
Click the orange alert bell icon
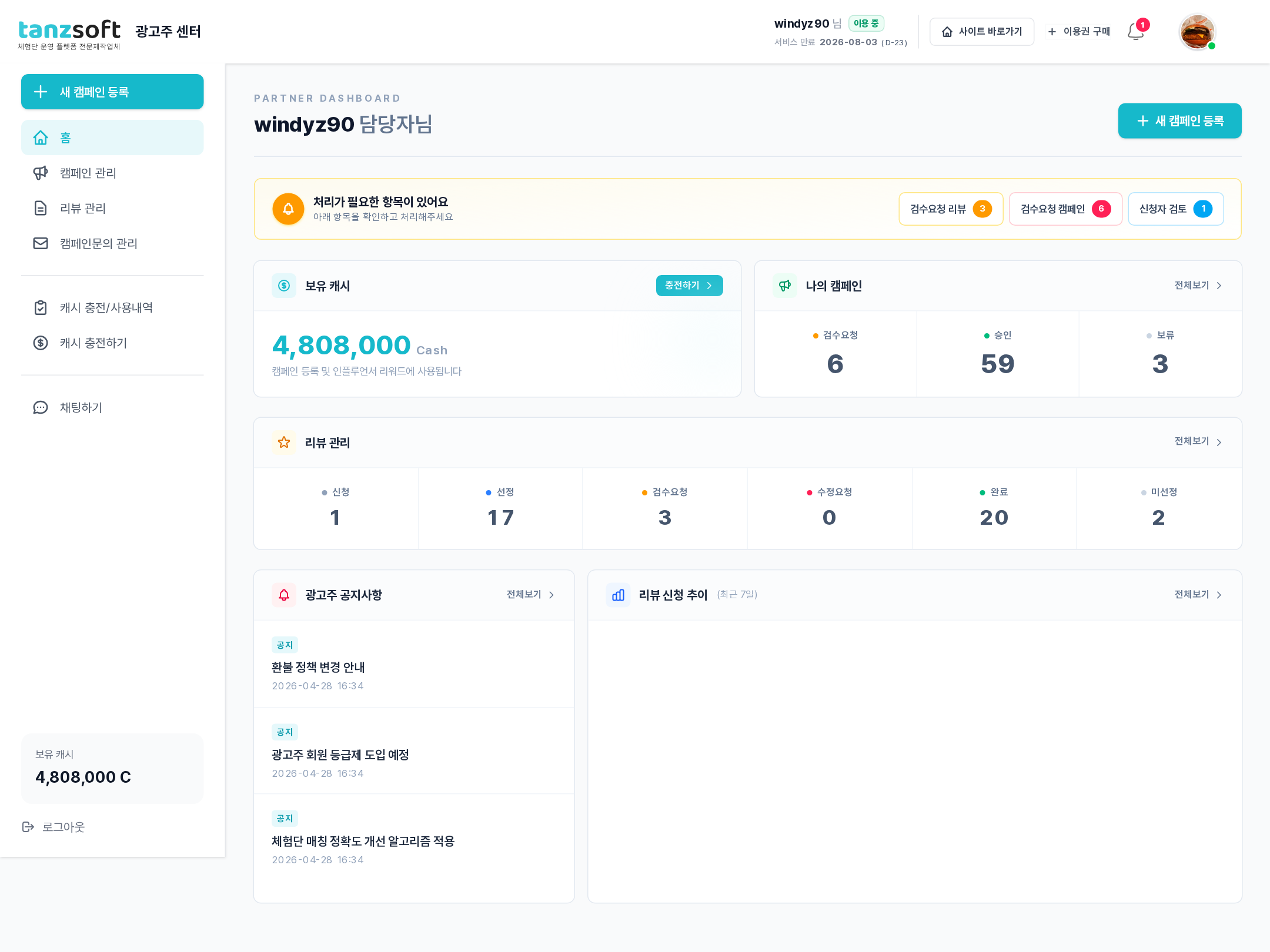(288, 209)
